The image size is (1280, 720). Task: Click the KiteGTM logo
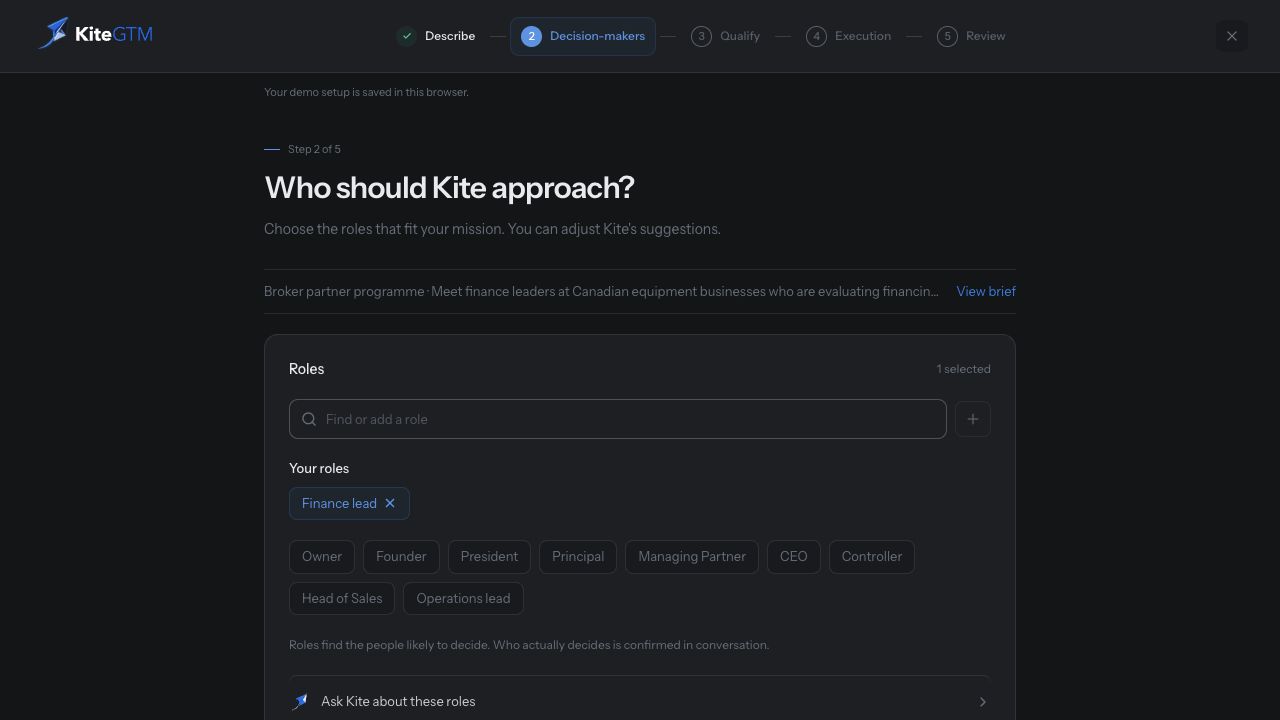tap(95, 34)
